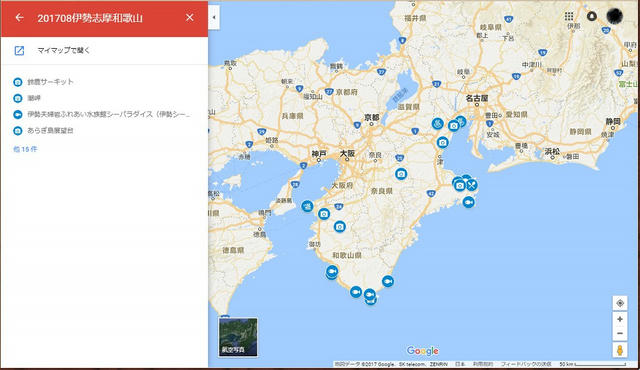Image resolution: width=640 pixels, height=370 pixels.
Task: Click the hot spring marker near 淡路島
Action: pos(307,206)
